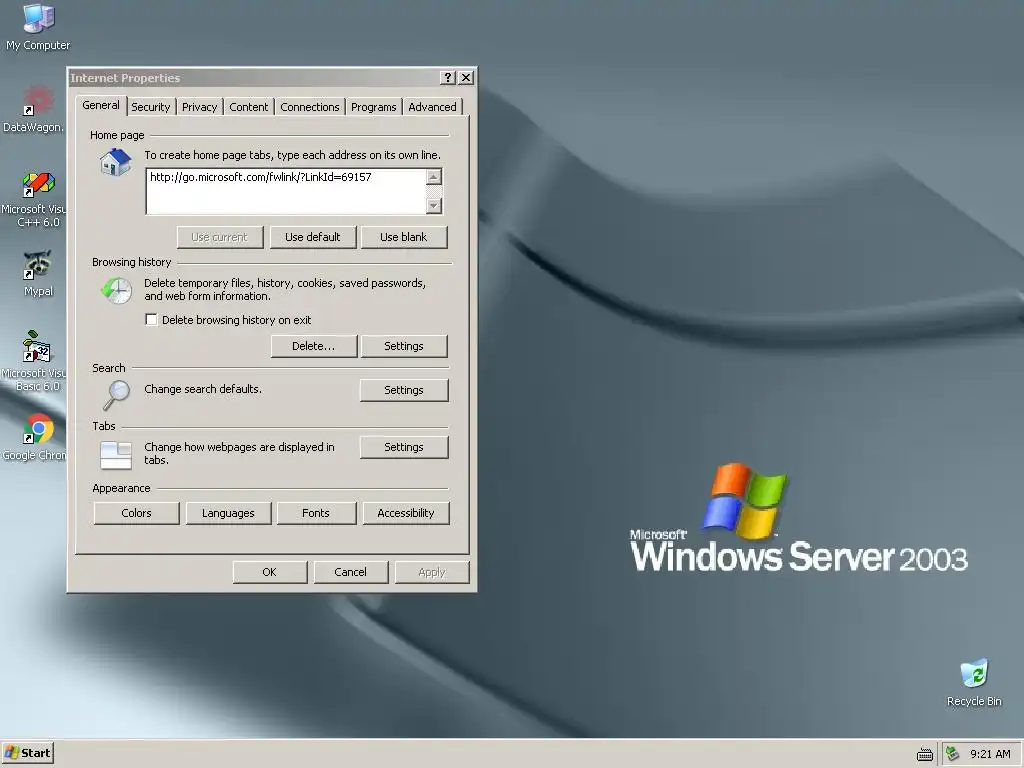Click the browsing history clock icon
This screenshot has height=768, width=1024.
(x=116, y=290)
